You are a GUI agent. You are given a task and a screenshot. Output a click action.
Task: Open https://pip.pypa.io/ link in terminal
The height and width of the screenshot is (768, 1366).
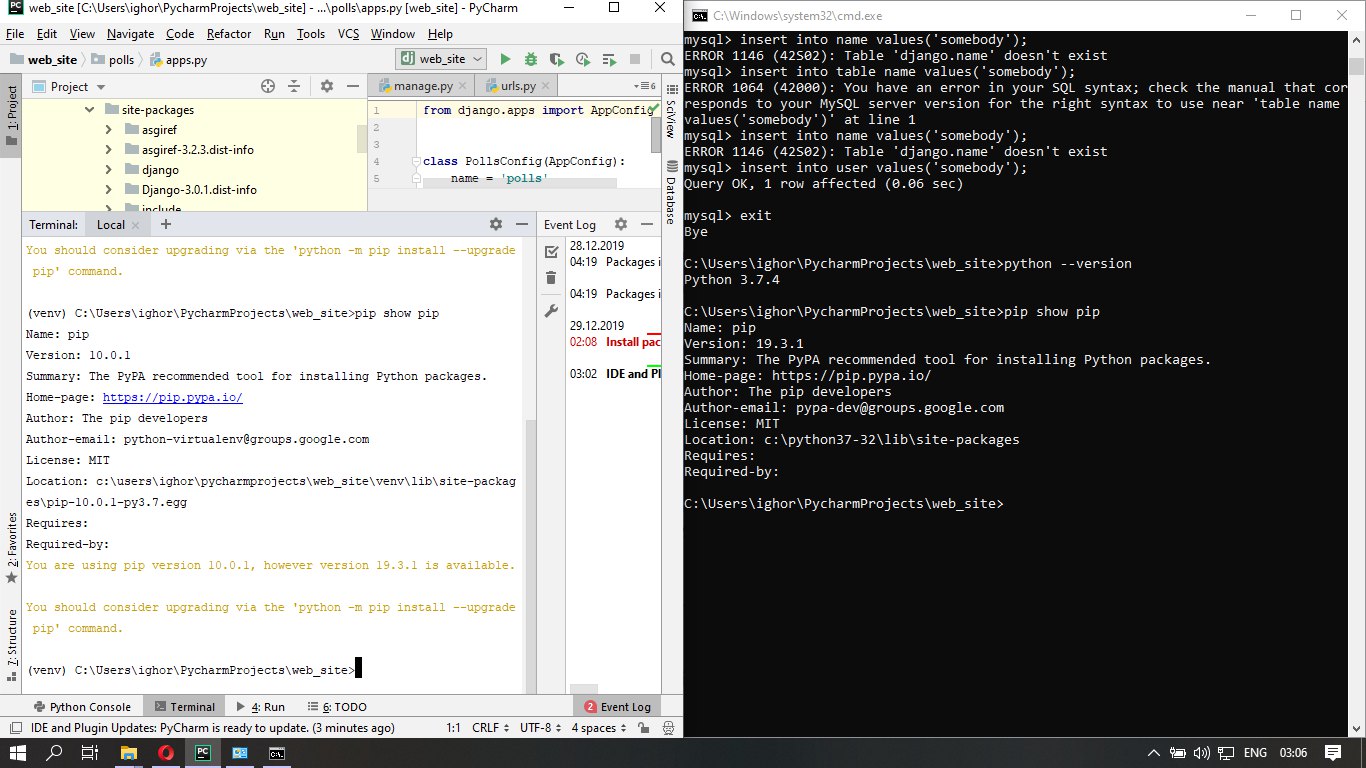click(172, 397)
